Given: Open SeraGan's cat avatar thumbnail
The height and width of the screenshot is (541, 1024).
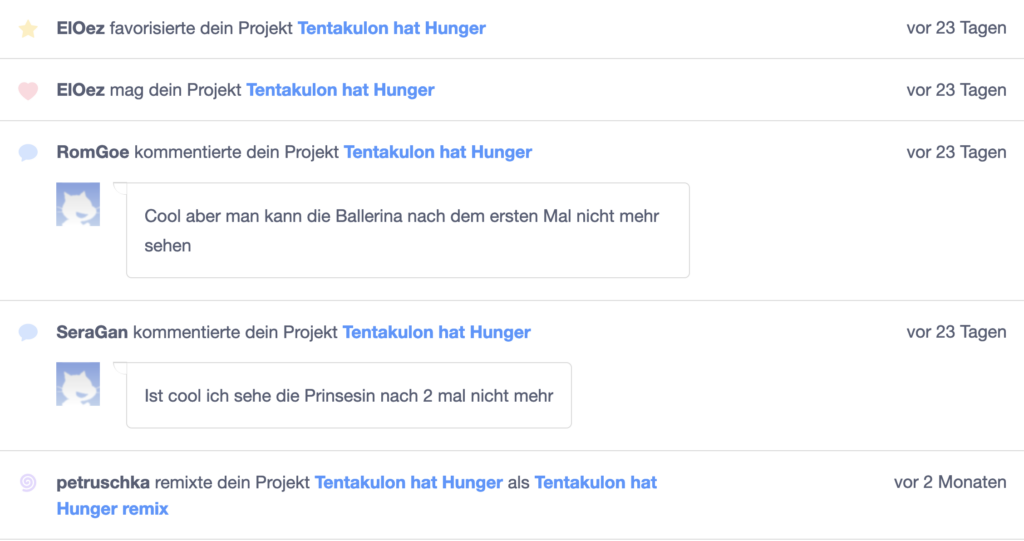Looking at the screenshot, I should (78, 384).
